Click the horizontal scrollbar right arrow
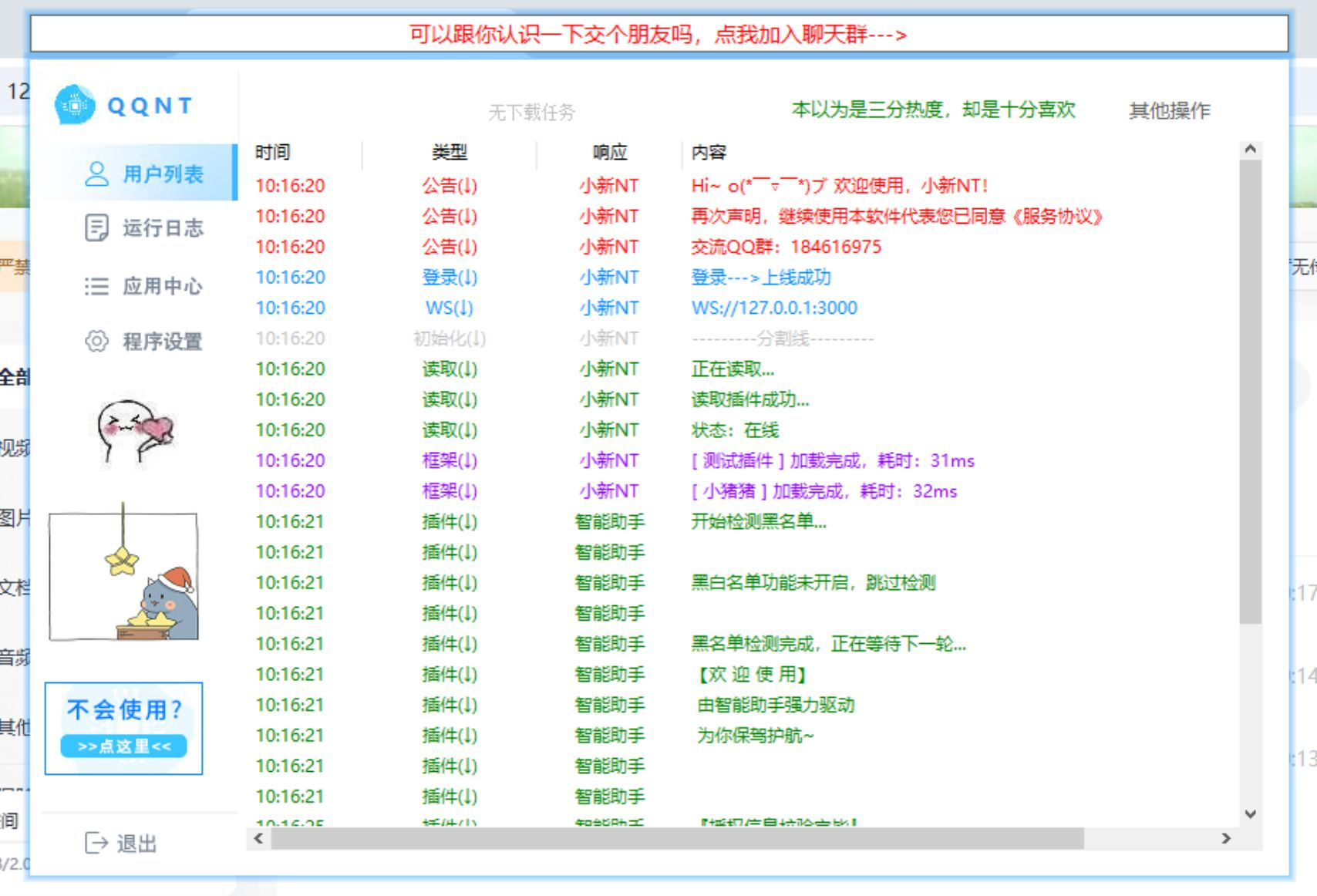1317x896 pixels. pyautogui.click(x=1226, y=838)
